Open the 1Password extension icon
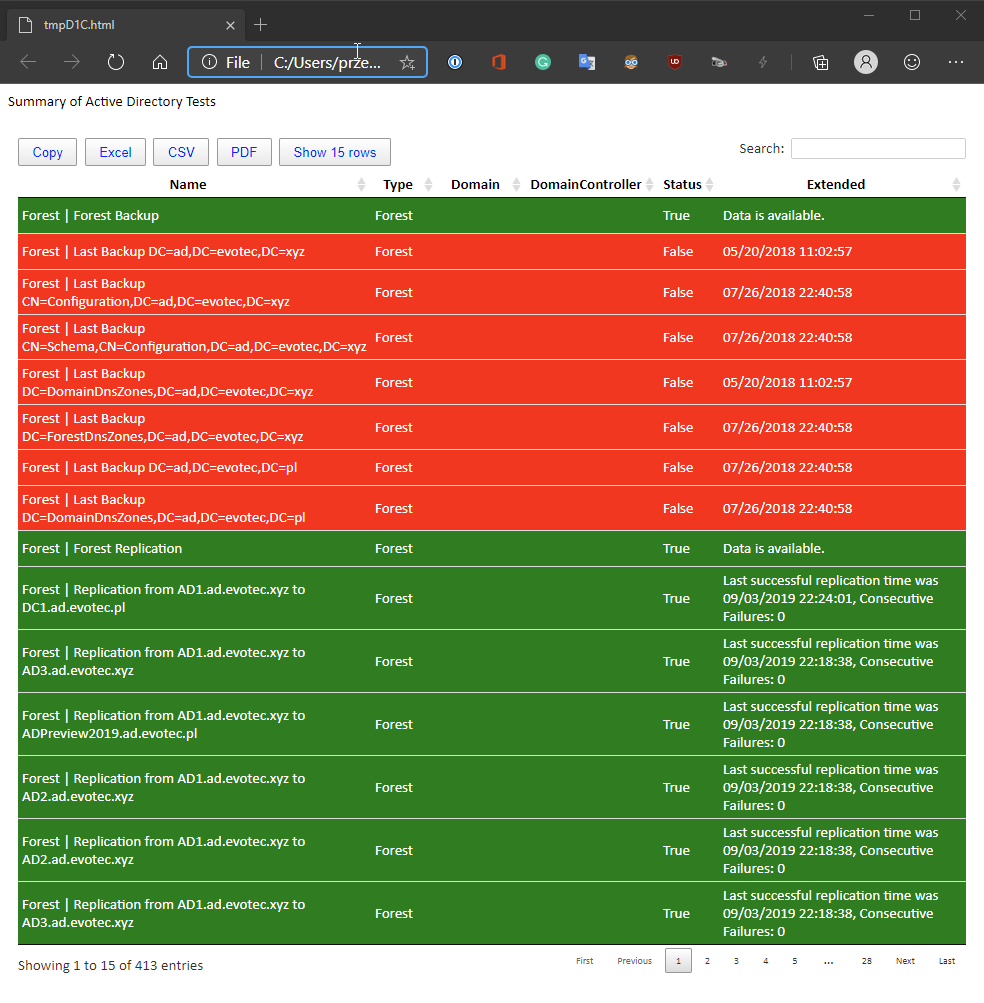Viewport: 984px width, 1003px height. tap(455, 62)
